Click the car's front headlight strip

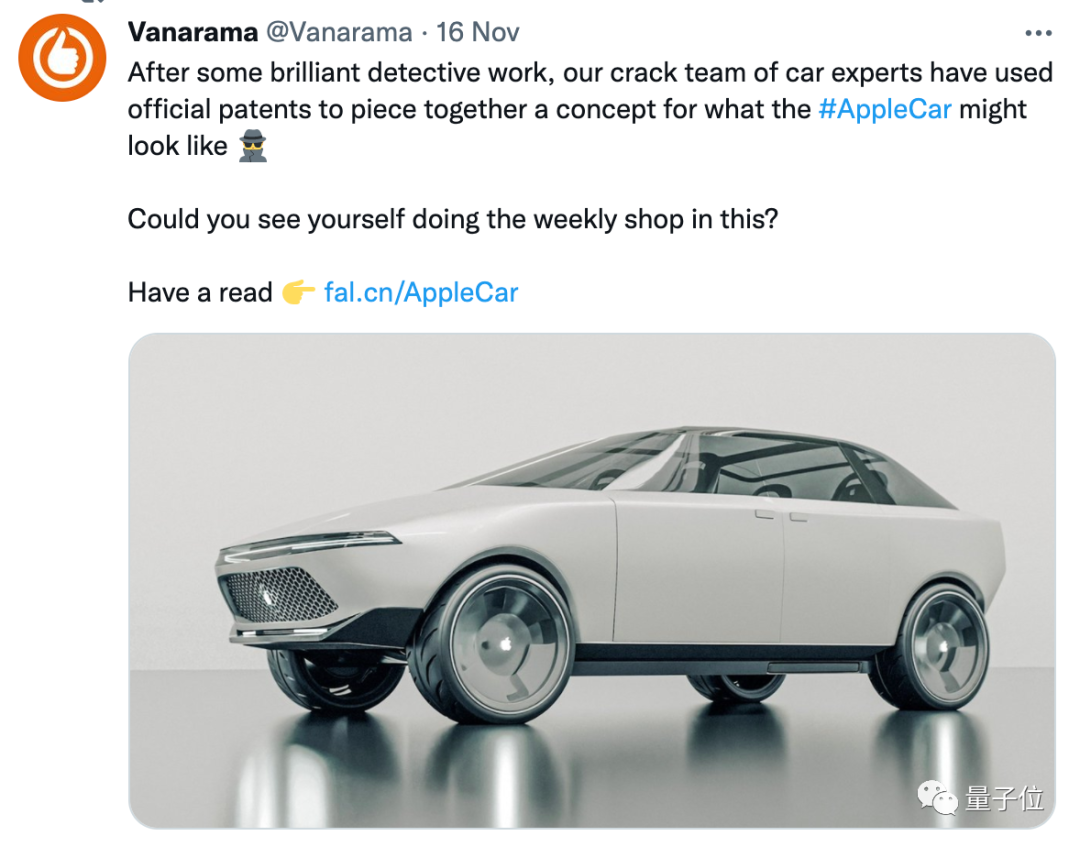(x=310, y=545)
